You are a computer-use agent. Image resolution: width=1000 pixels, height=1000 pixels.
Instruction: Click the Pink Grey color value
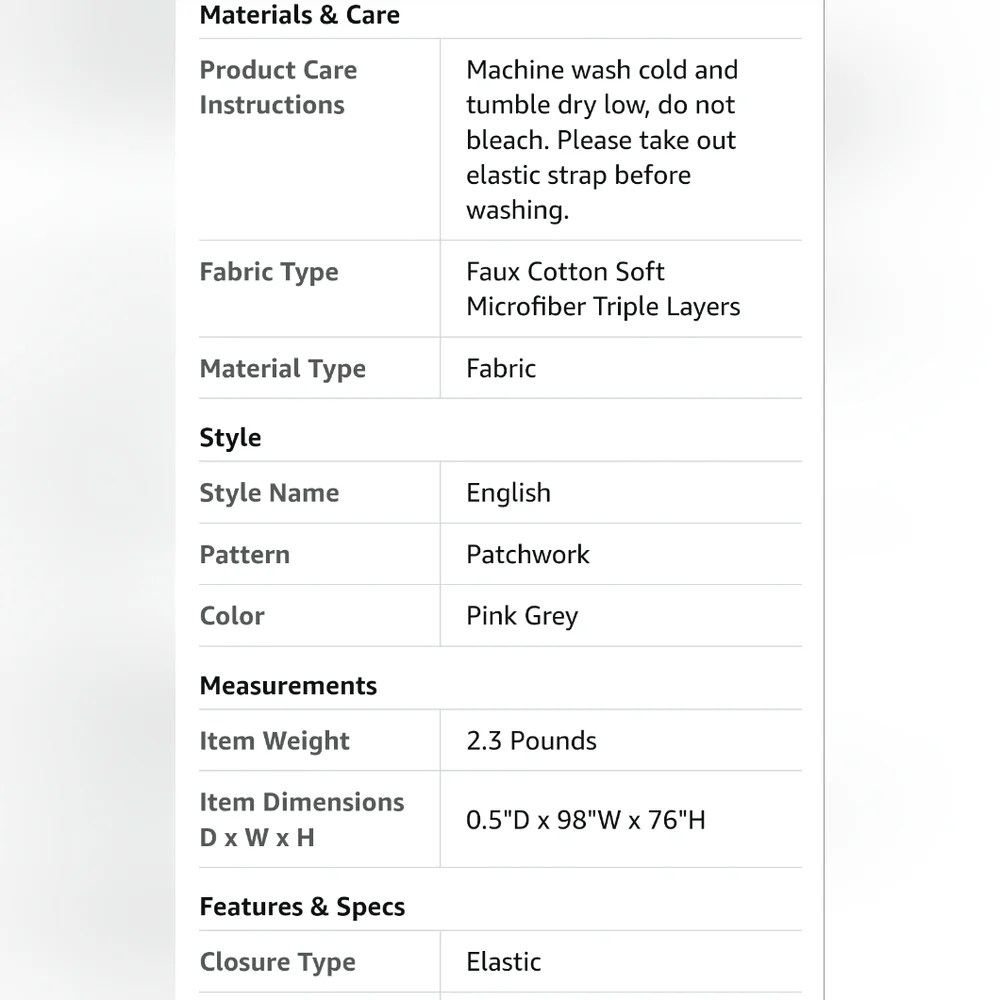(x=522, y=617)
